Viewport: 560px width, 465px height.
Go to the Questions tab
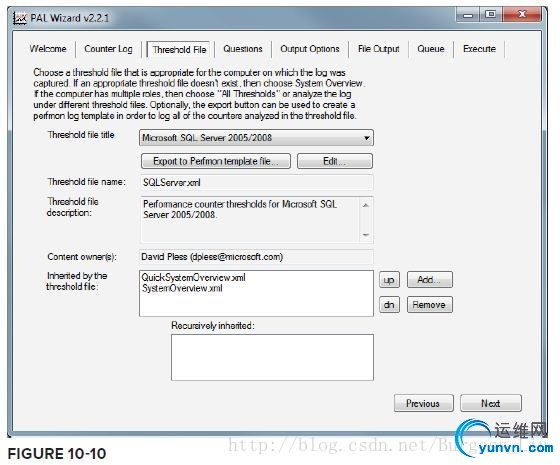pos(243,49)
